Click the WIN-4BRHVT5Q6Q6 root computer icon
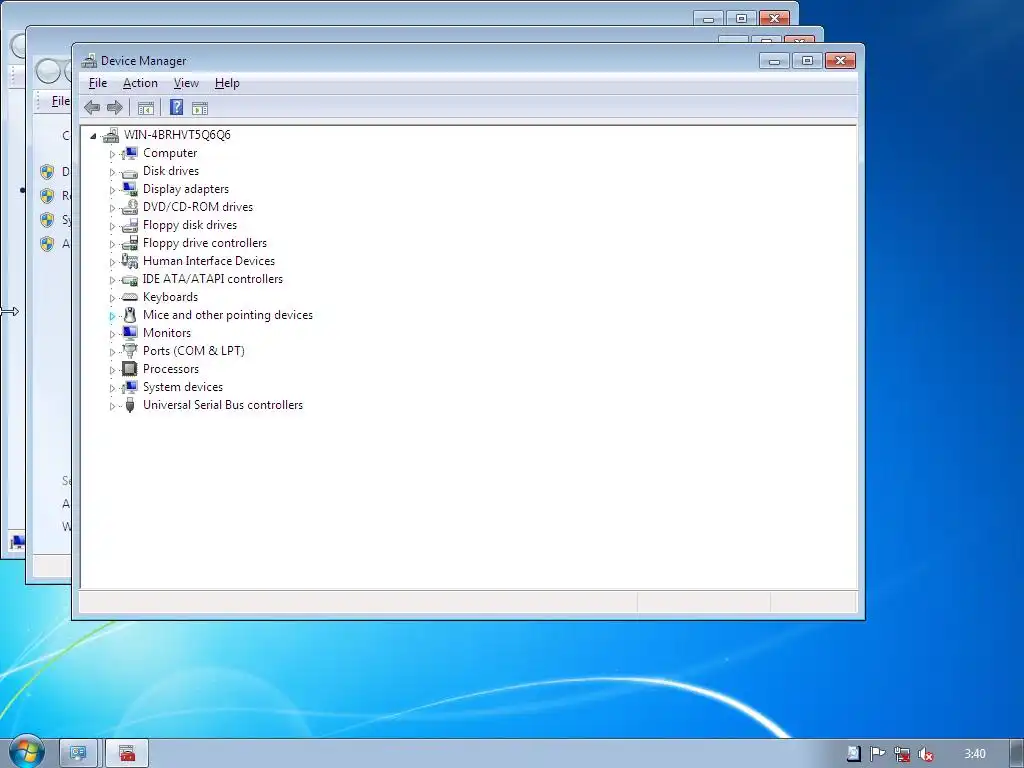The height and width of the screenshot is (768, 1024). coord(111,135)
